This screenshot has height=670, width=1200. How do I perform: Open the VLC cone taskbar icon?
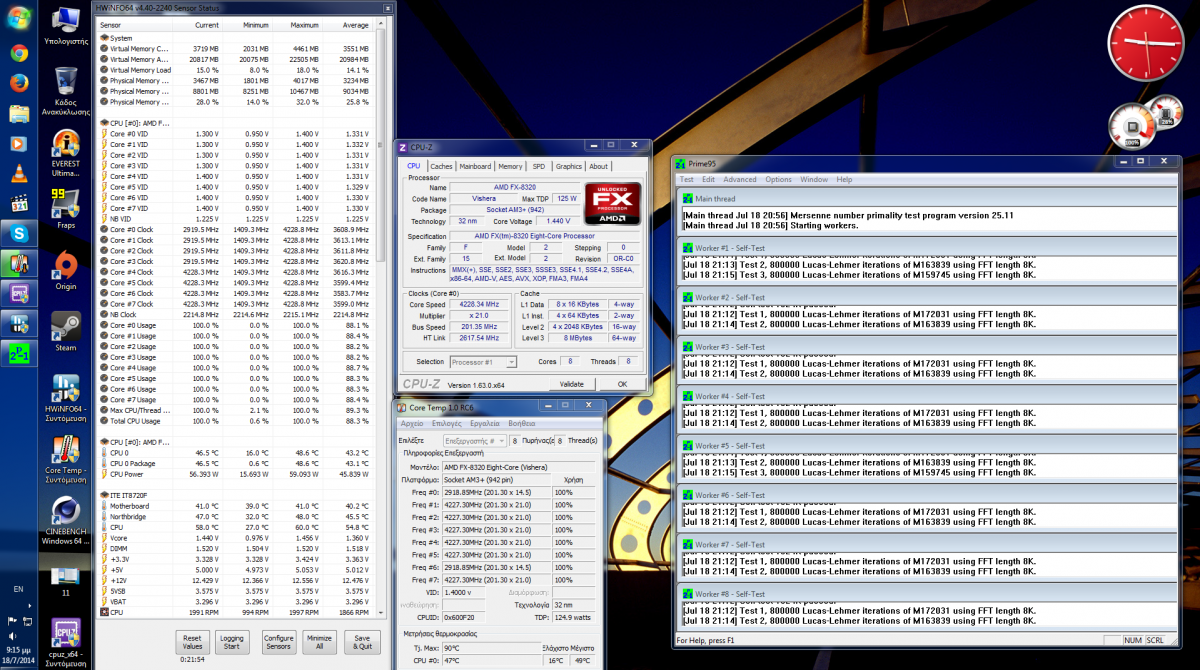[x=18, y=173]
